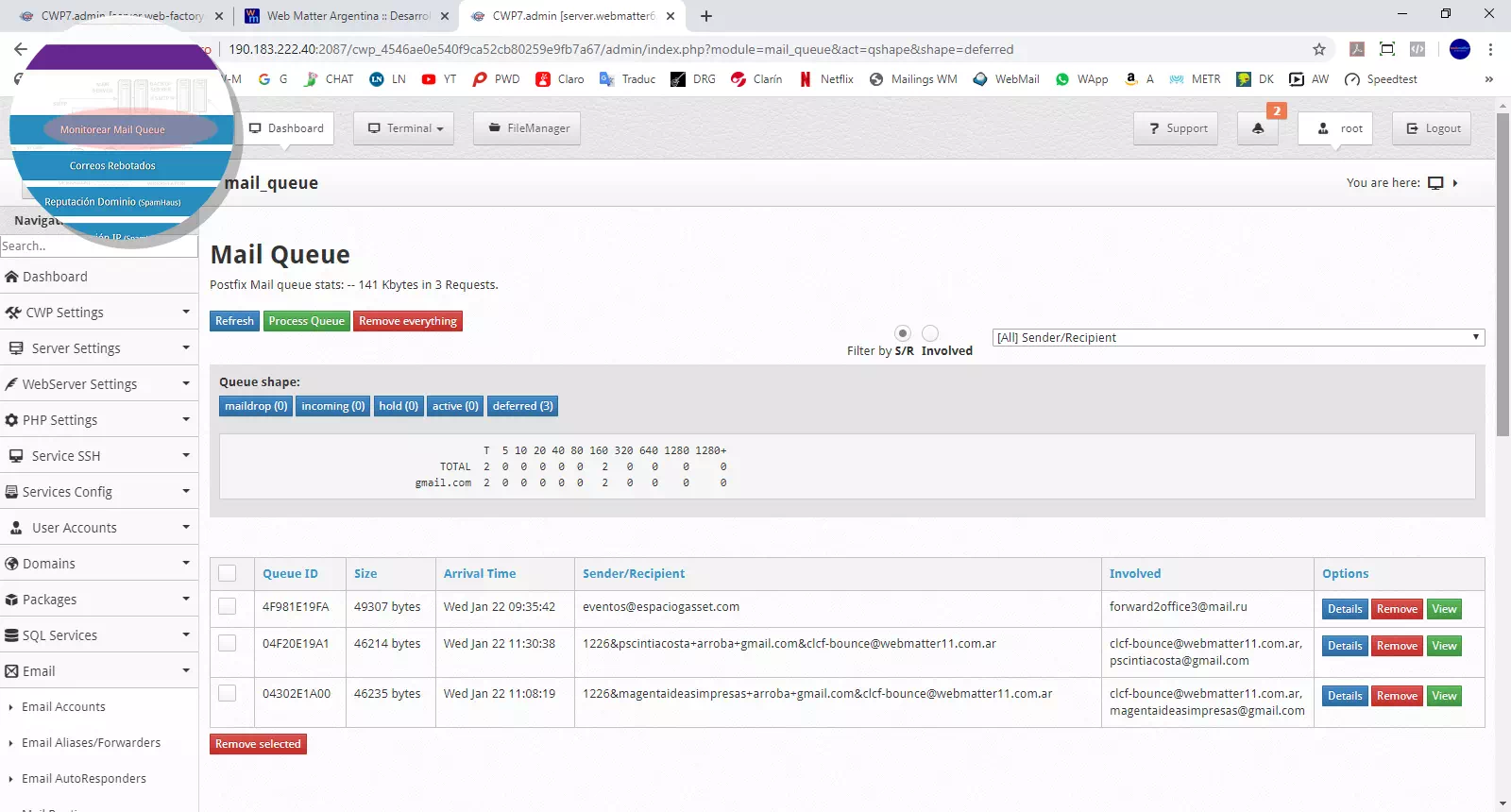
Task: Check the box for queue 4F981E19FA
Action: tap(228, 607)
